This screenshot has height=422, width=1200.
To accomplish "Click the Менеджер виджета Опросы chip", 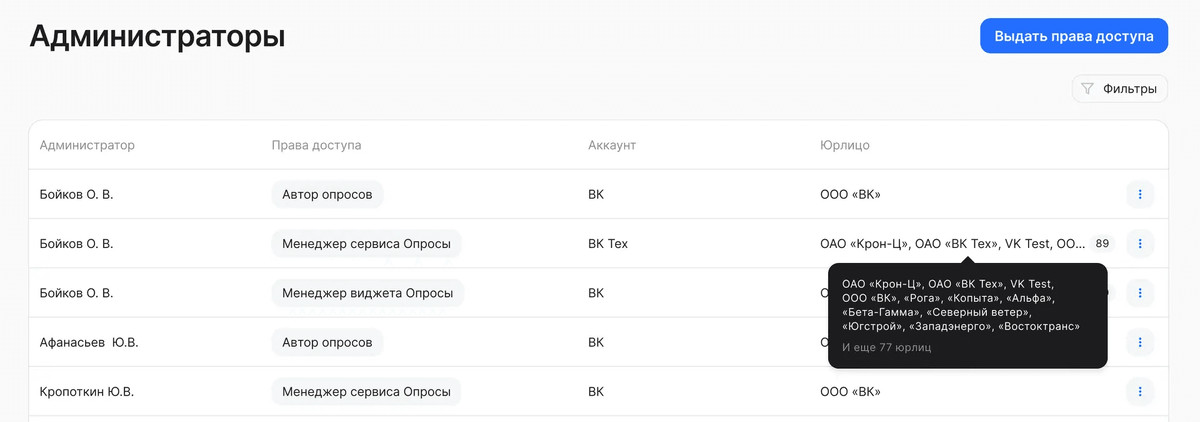I will click(367, 293).
